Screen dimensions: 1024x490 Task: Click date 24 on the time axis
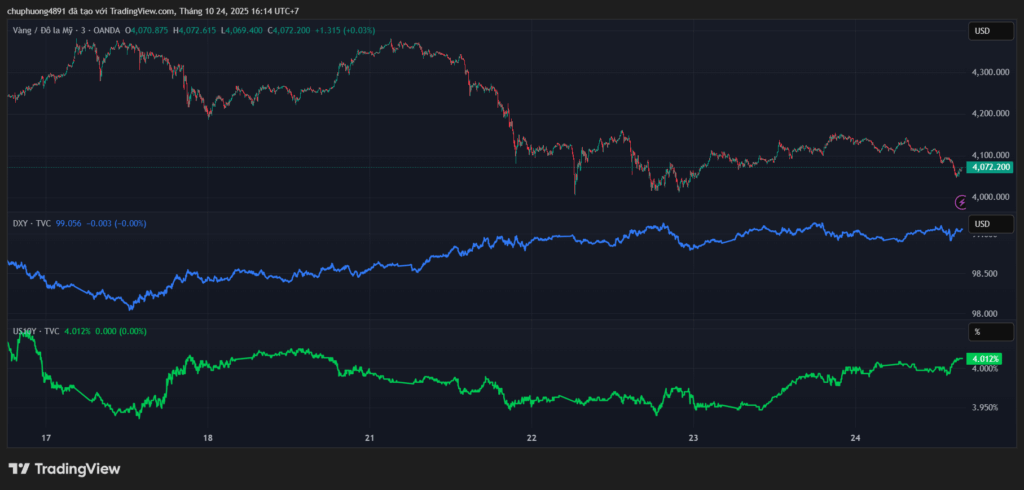click(x=855, y=438)
